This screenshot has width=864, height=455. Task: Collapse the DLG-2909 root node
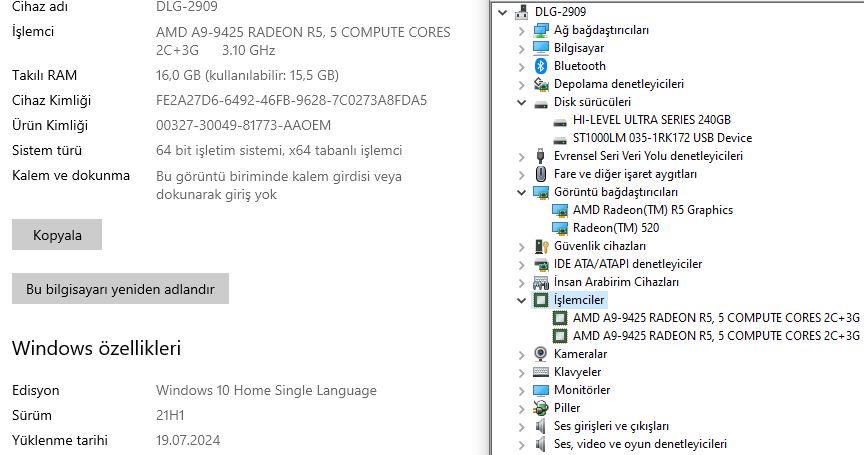[503, 12]
